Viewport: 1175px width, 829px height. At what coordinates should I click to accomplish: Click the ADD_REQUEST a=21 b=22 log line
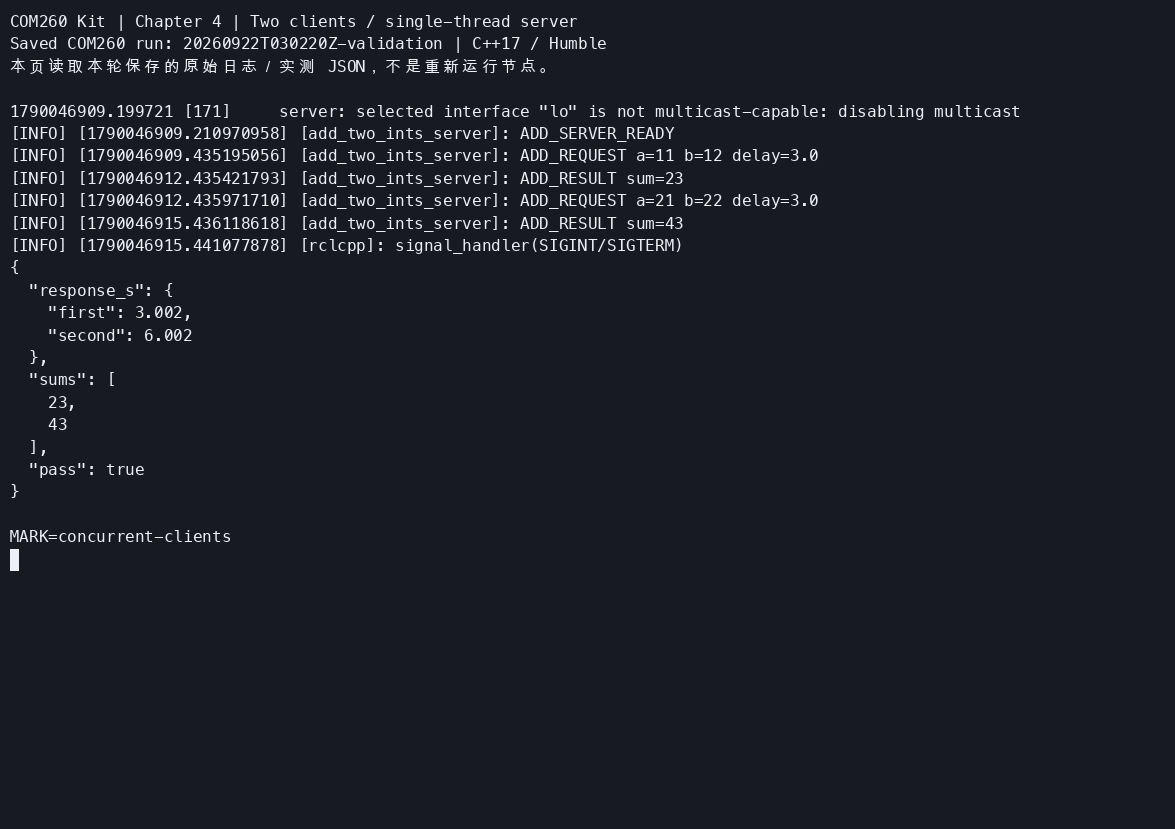[x=414, y=201]
